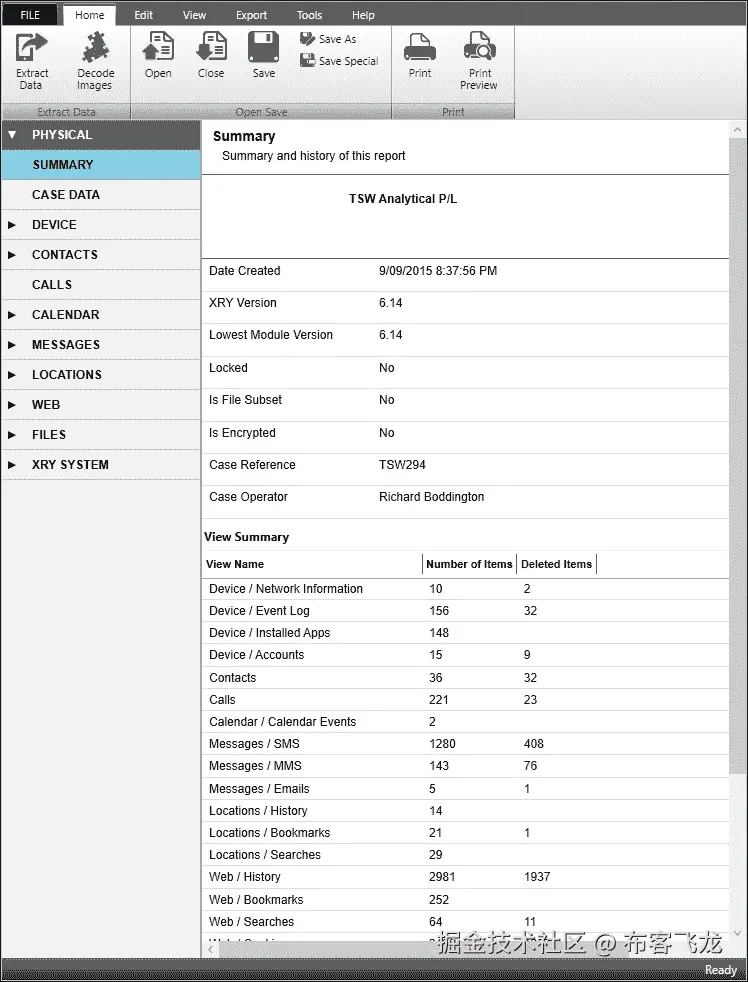Select the Device / Network Information row
This screenshot has width=748, height=982.
tap(465, 589)
